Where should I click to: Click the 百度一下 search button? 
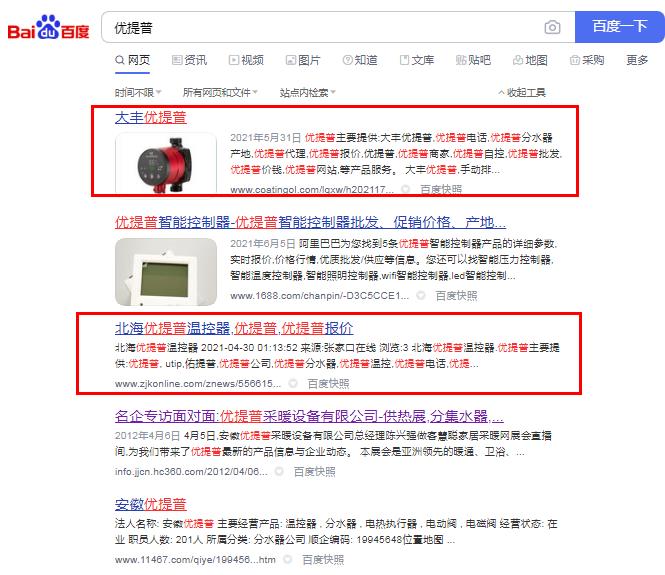[x=619, y=27]
